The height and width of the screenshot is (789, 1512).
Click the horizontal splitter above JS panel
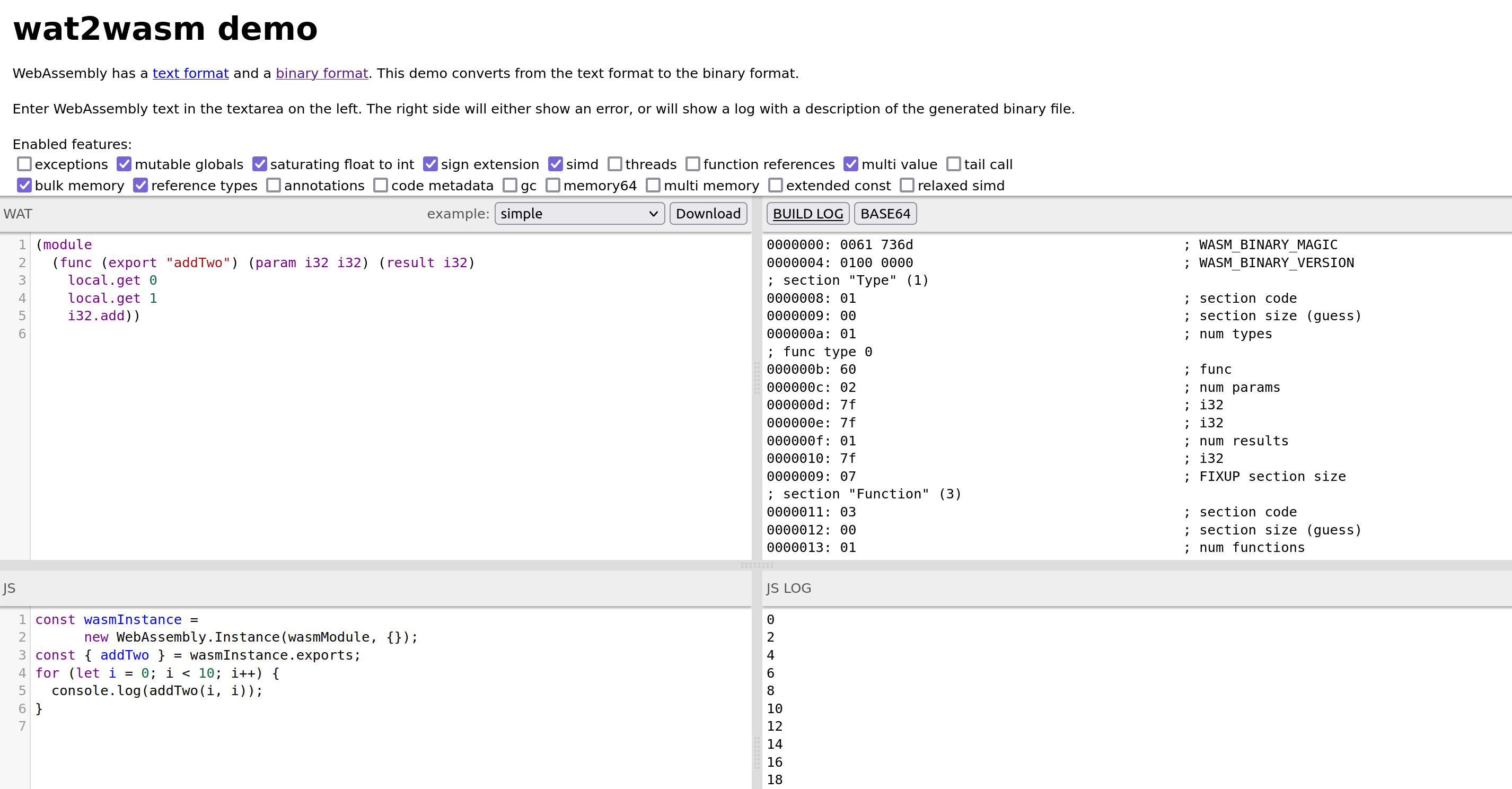click(756, 565)
